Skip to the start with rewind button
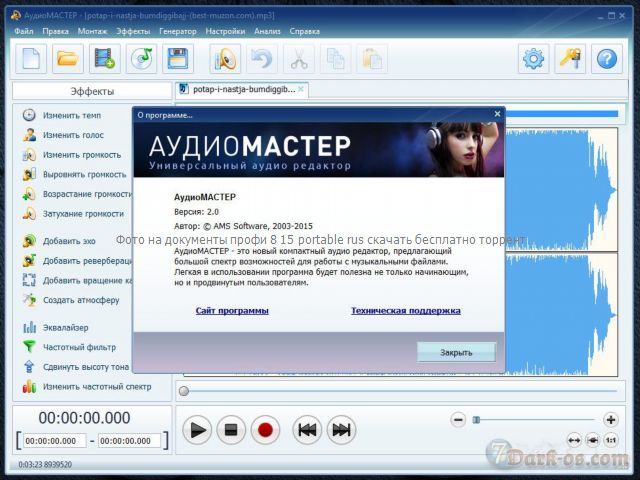 pos(307,430)
